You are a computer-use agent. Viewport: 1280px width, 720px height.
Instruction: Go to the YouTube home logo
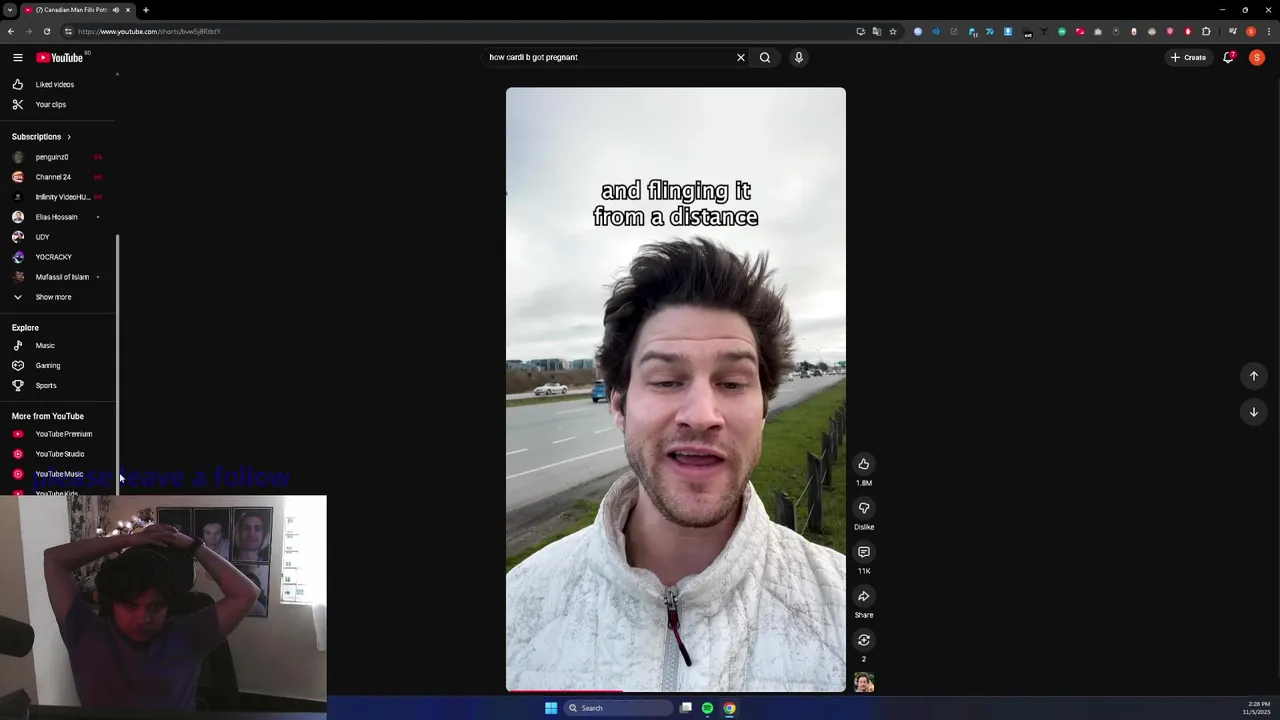pos(60,57)
